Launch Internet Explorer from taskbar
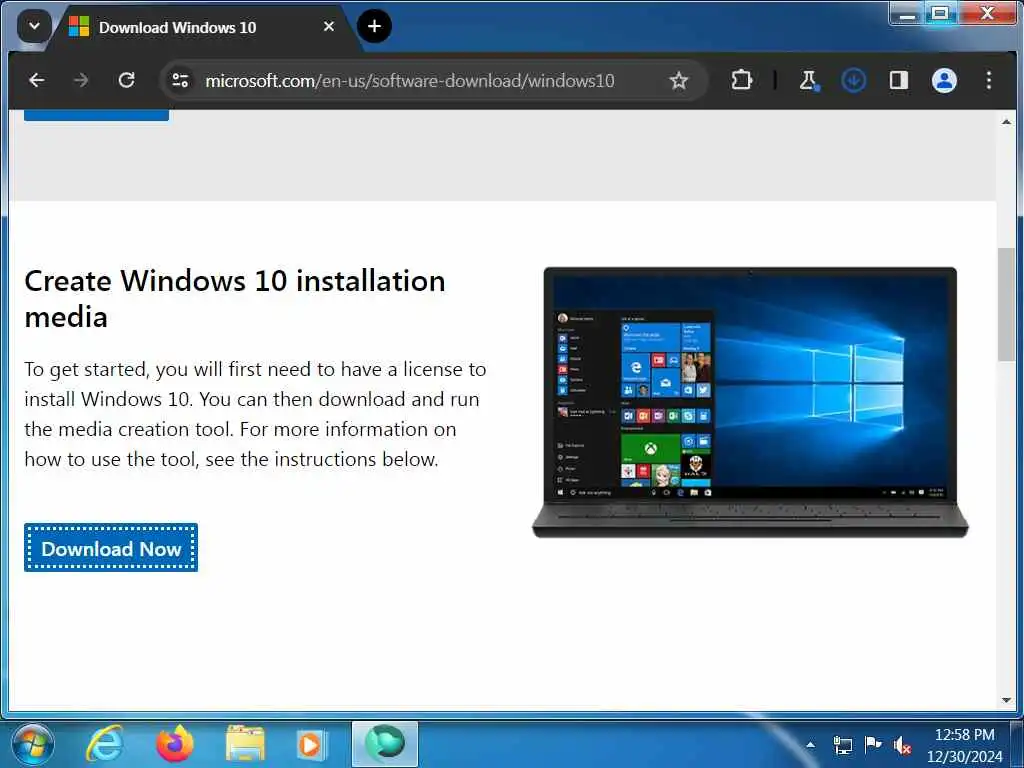Image resolution: width=1024 pixels, height=768 pixels. (x=104, y=744)
